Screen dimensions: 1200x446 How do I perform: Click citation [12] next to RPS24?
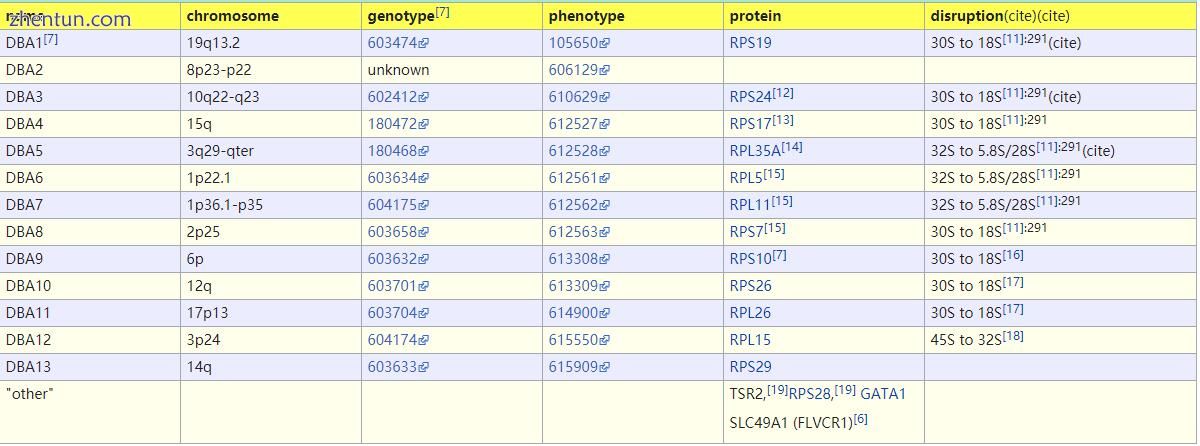coord(783,93)
